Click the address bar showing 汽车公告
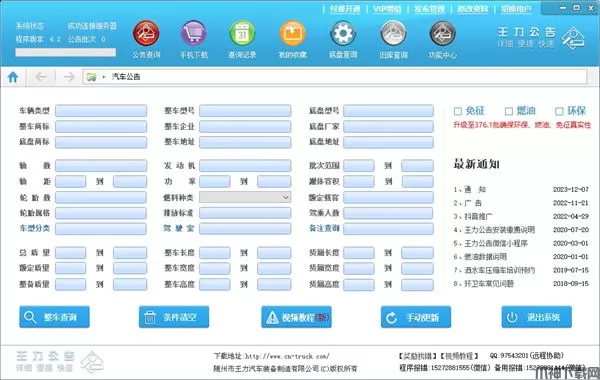Screen dimensions: 600x380 tap(335, 77)
